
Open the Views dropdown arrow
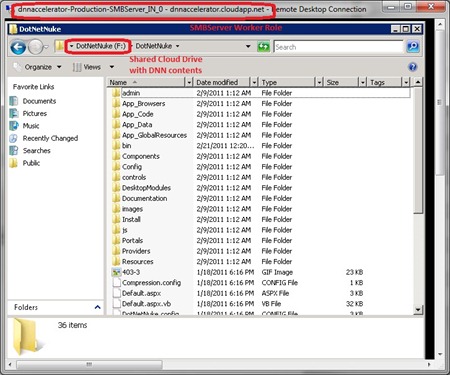[112, 67]
